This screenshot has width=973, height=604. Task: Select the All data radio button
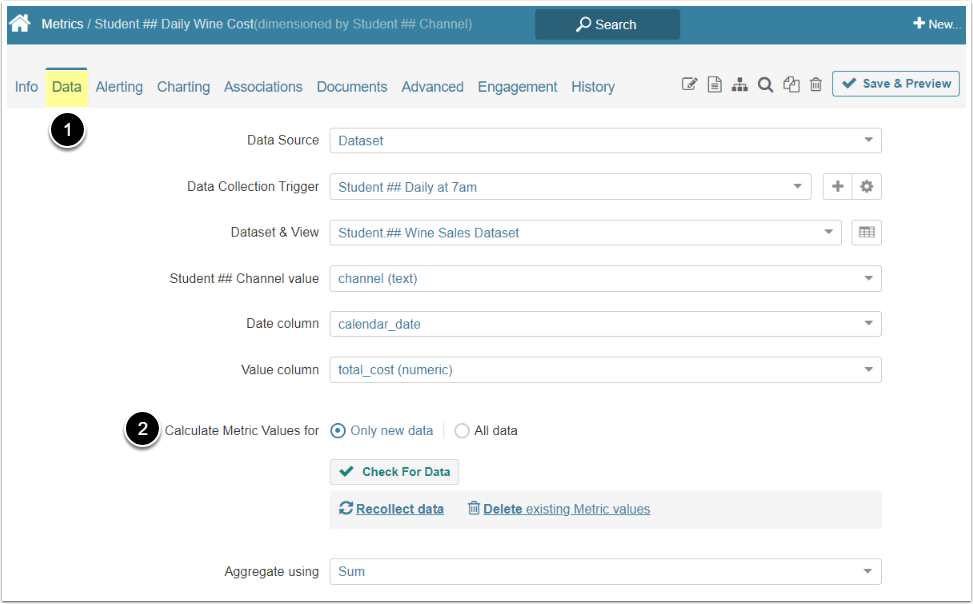pos(462,430)
